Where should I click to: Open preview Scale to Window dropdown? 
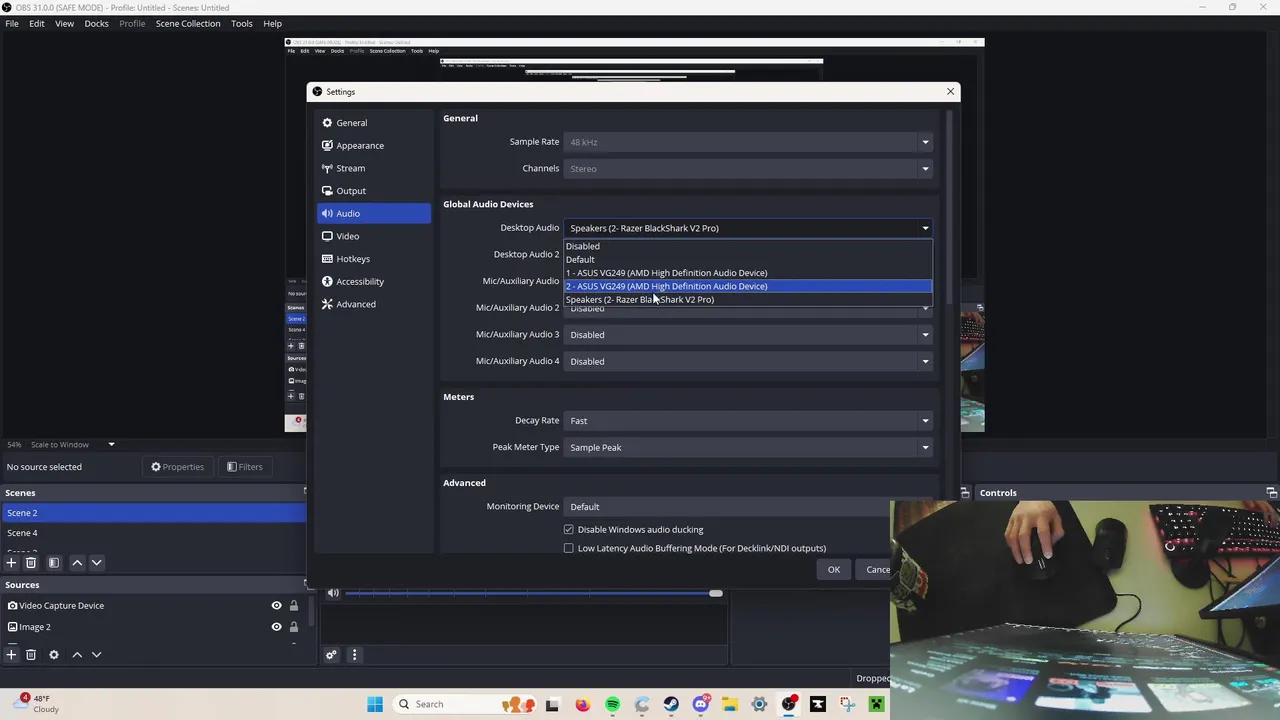click(73, 444)
